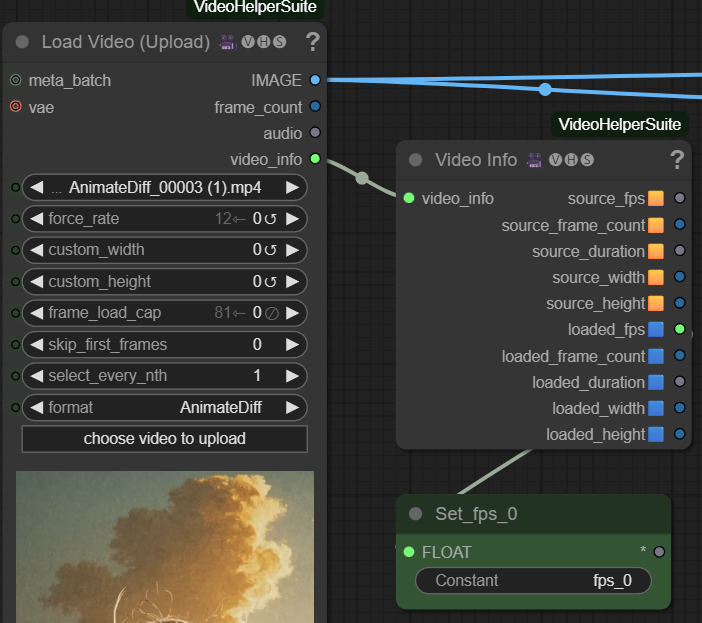702x623 pixels.
Task: Click the video_info input socket on Video Info
Action: pyautogui.click(x=409, y=198)
